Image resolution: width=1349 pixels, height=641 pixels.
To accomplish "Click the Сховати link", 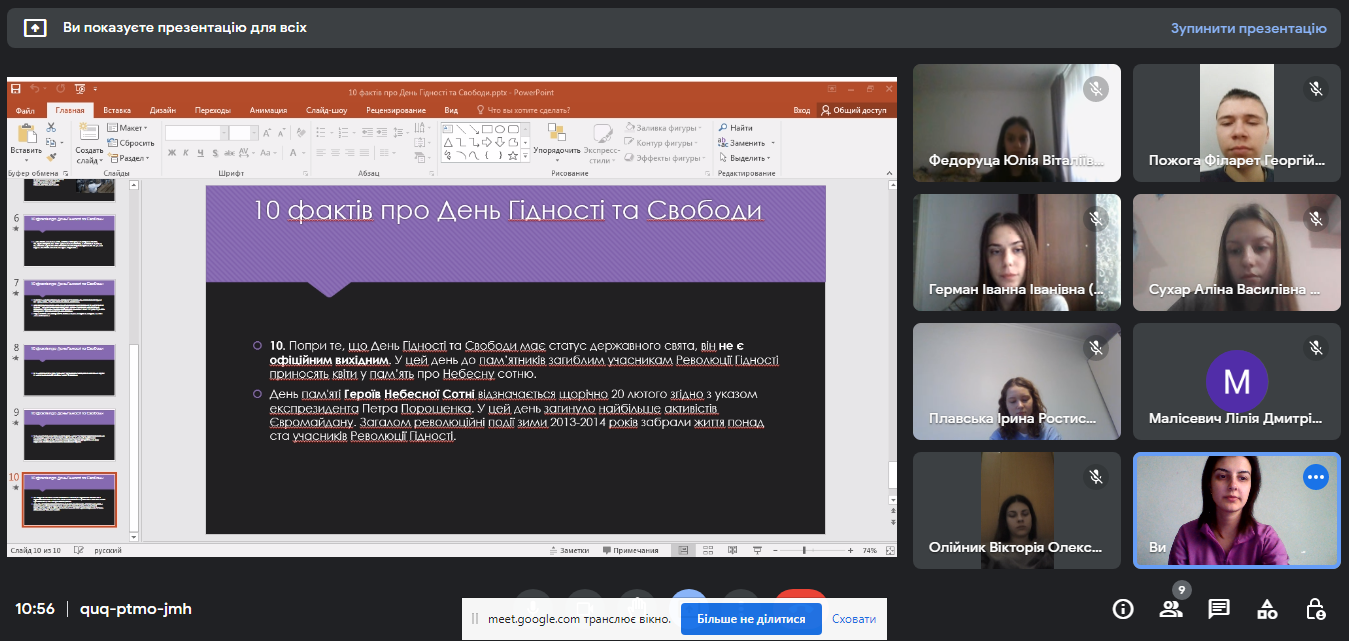I will [x=854, y=619].
